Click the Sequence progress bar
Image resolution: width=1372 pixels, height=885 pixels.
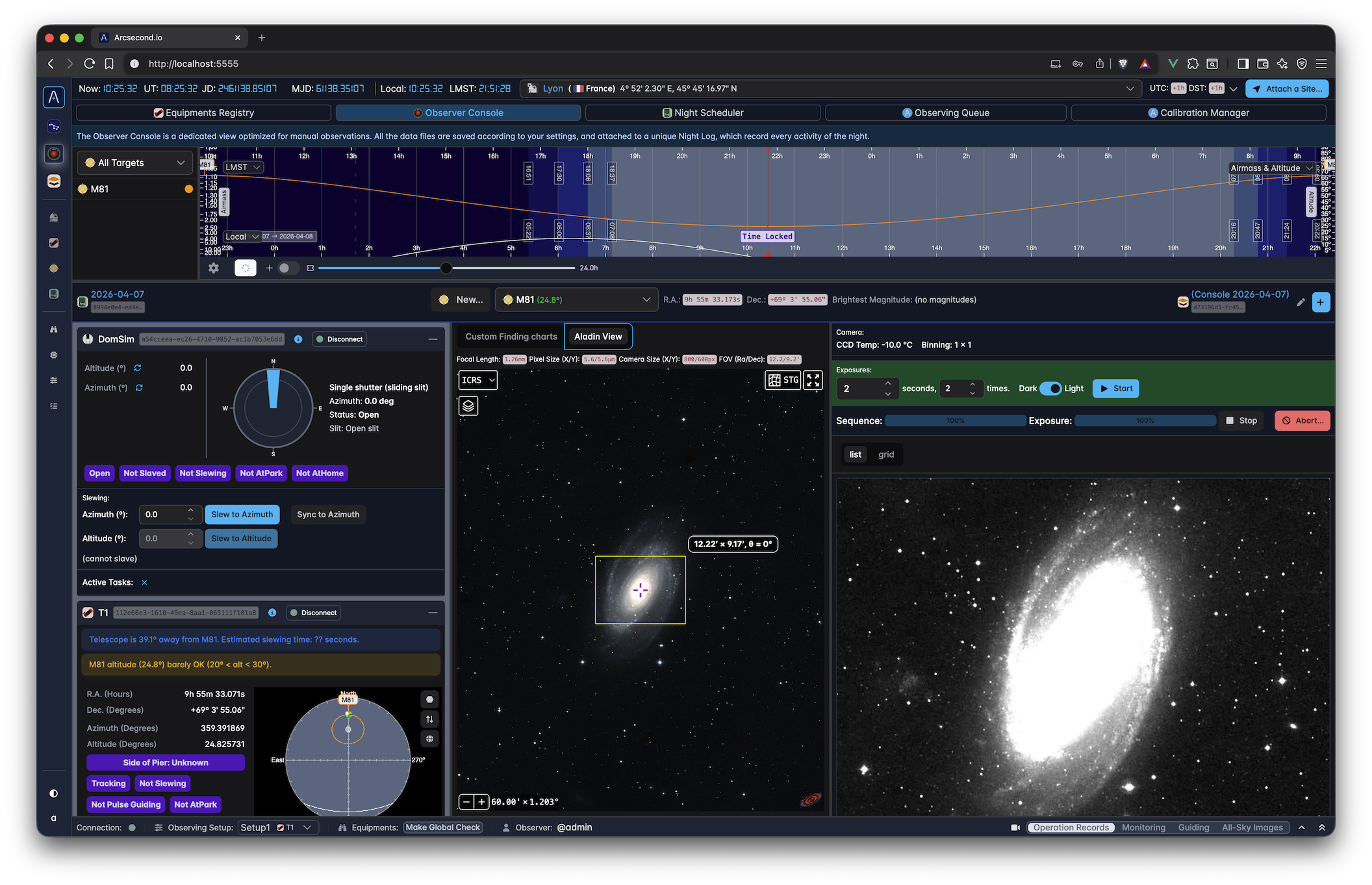[955, 421]
